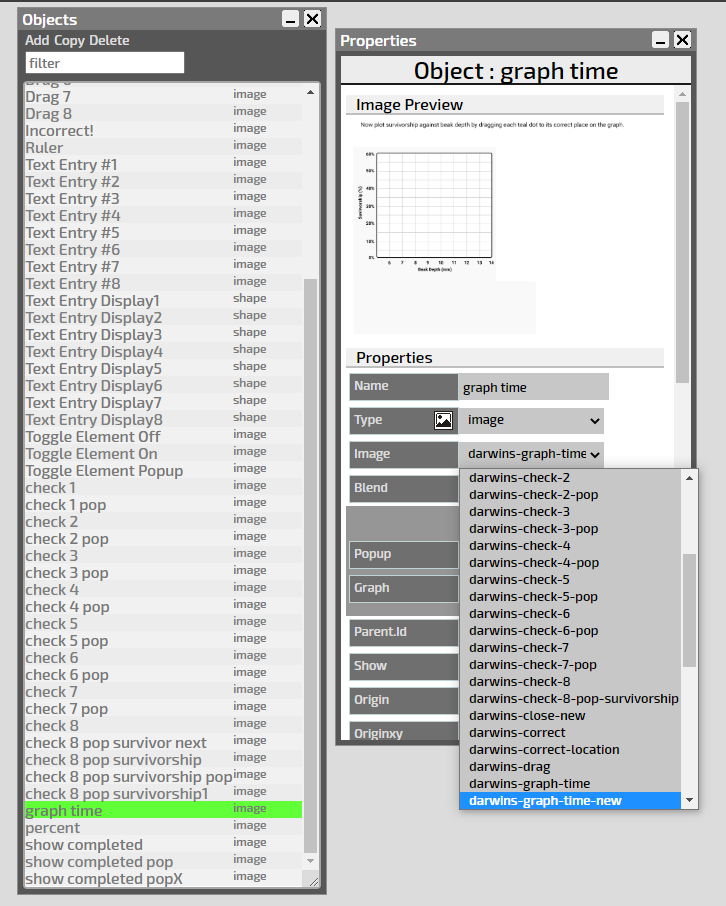Select Text Entry #5 object
The width and height of the screenshot is (726, 906).
click(163, 232)
